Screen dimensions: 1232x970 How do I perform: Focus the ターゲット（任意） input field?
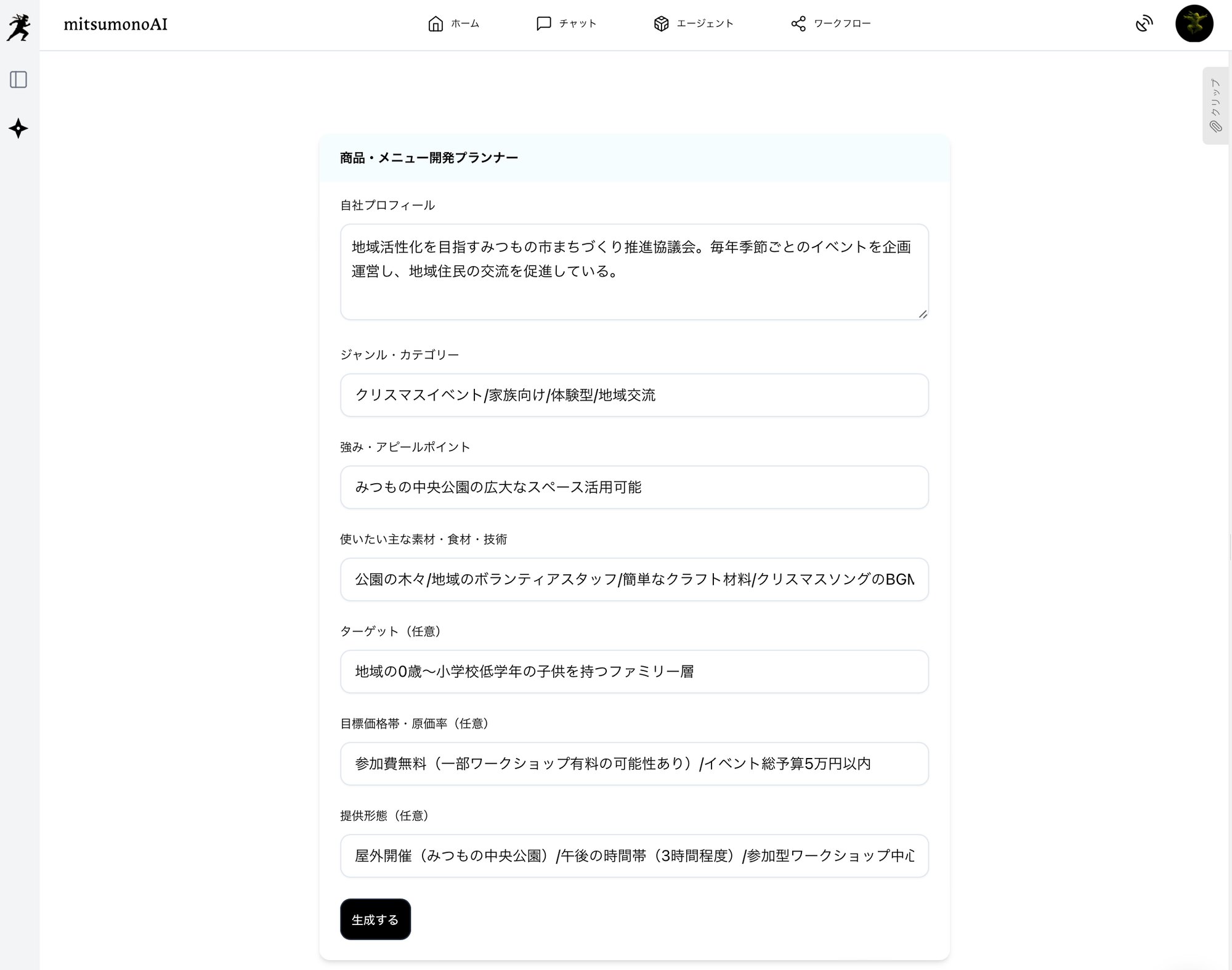click(634, 672)
